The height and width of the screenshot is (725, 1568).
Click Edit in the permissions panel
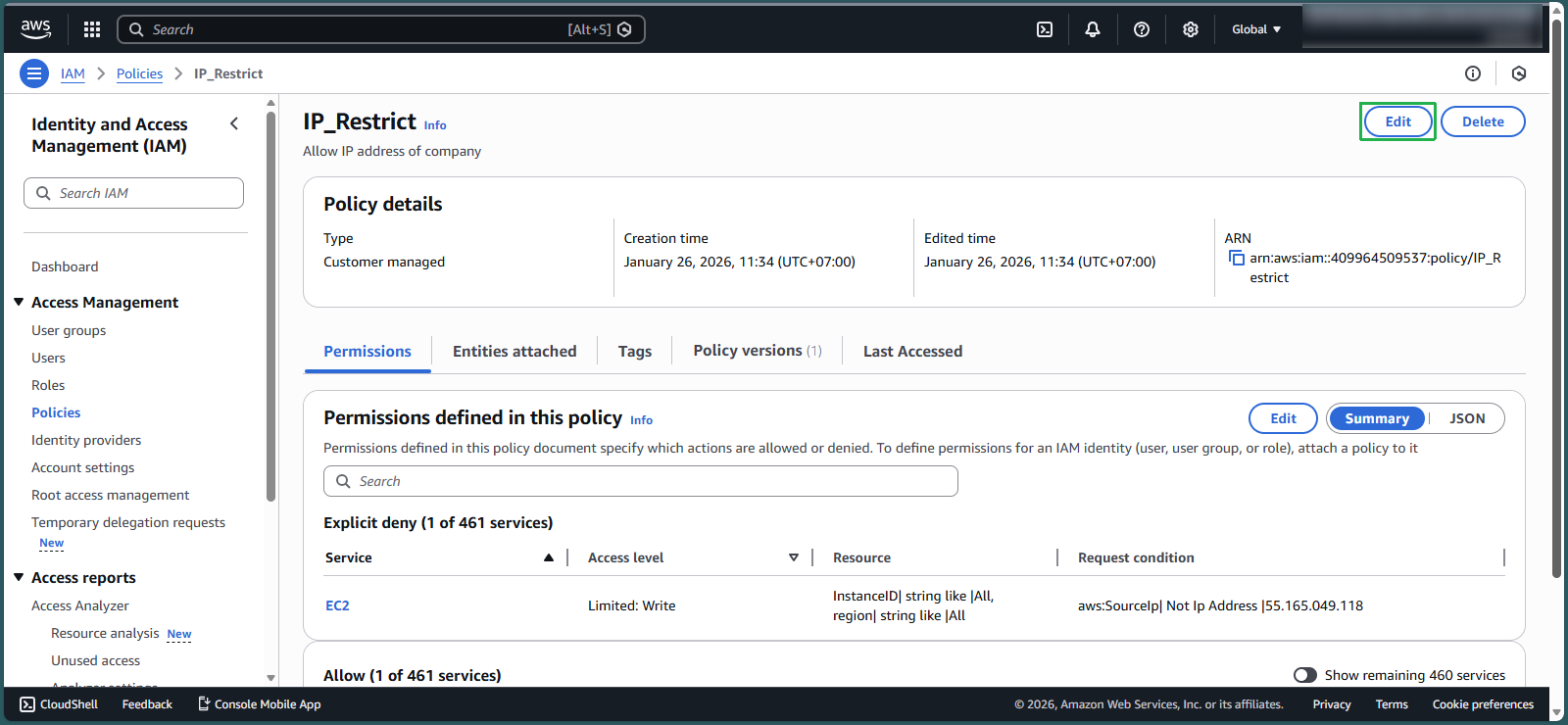point(1283,418)
